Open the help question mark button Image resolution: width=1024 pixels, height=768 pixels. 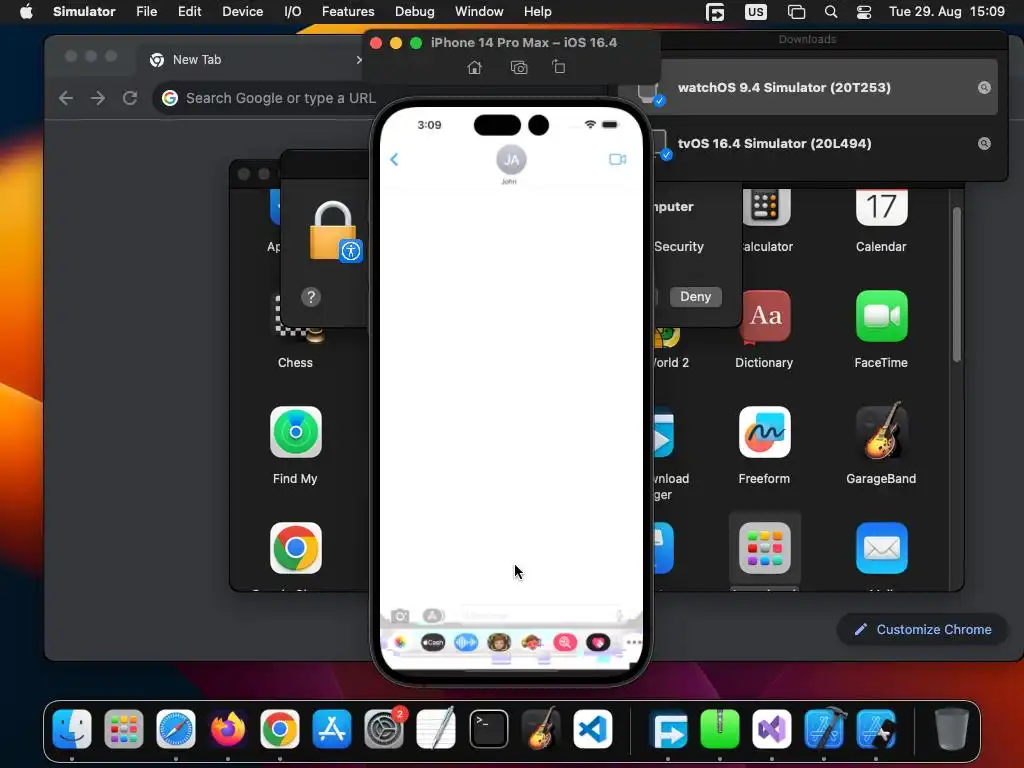(311, 297)
